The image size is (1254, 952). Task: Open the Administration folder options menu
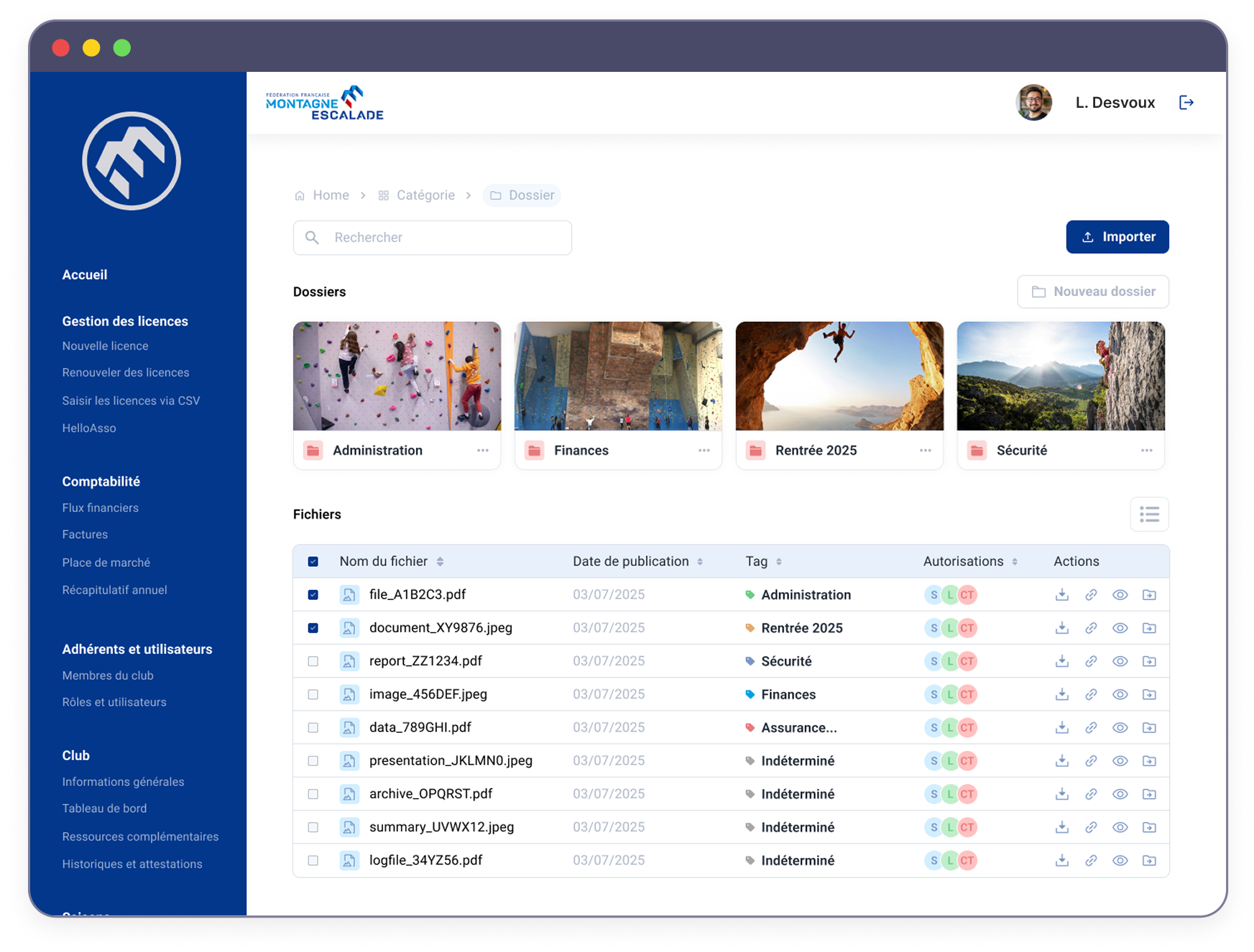click(483, 450)
